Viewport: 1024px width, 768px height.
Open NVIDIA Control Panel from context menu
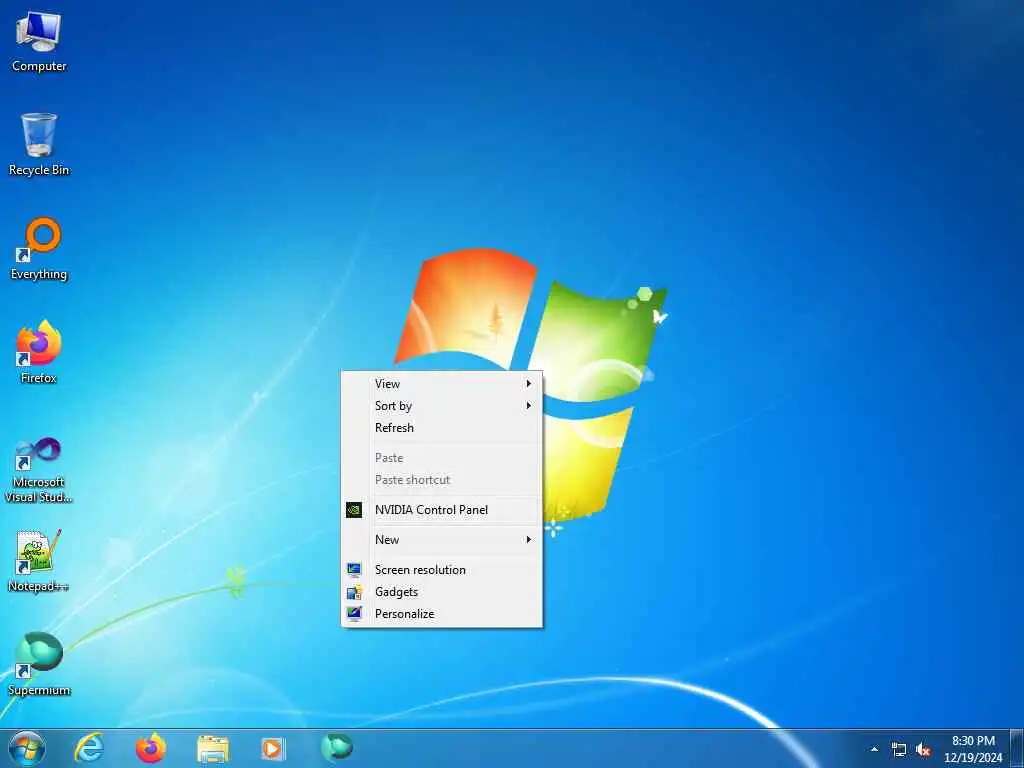pos(442,509)
